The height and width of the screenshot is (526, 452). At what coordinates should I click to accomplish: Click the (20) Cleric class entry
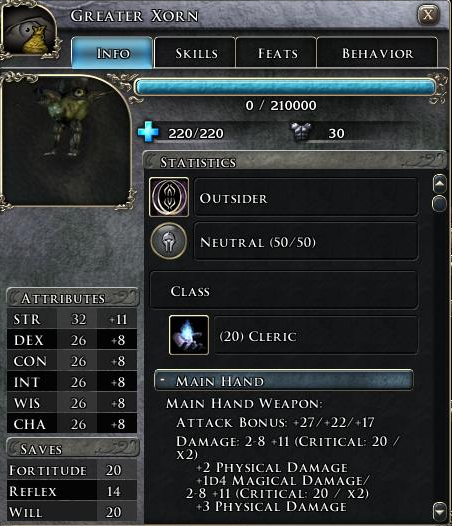tap(316, 335)
